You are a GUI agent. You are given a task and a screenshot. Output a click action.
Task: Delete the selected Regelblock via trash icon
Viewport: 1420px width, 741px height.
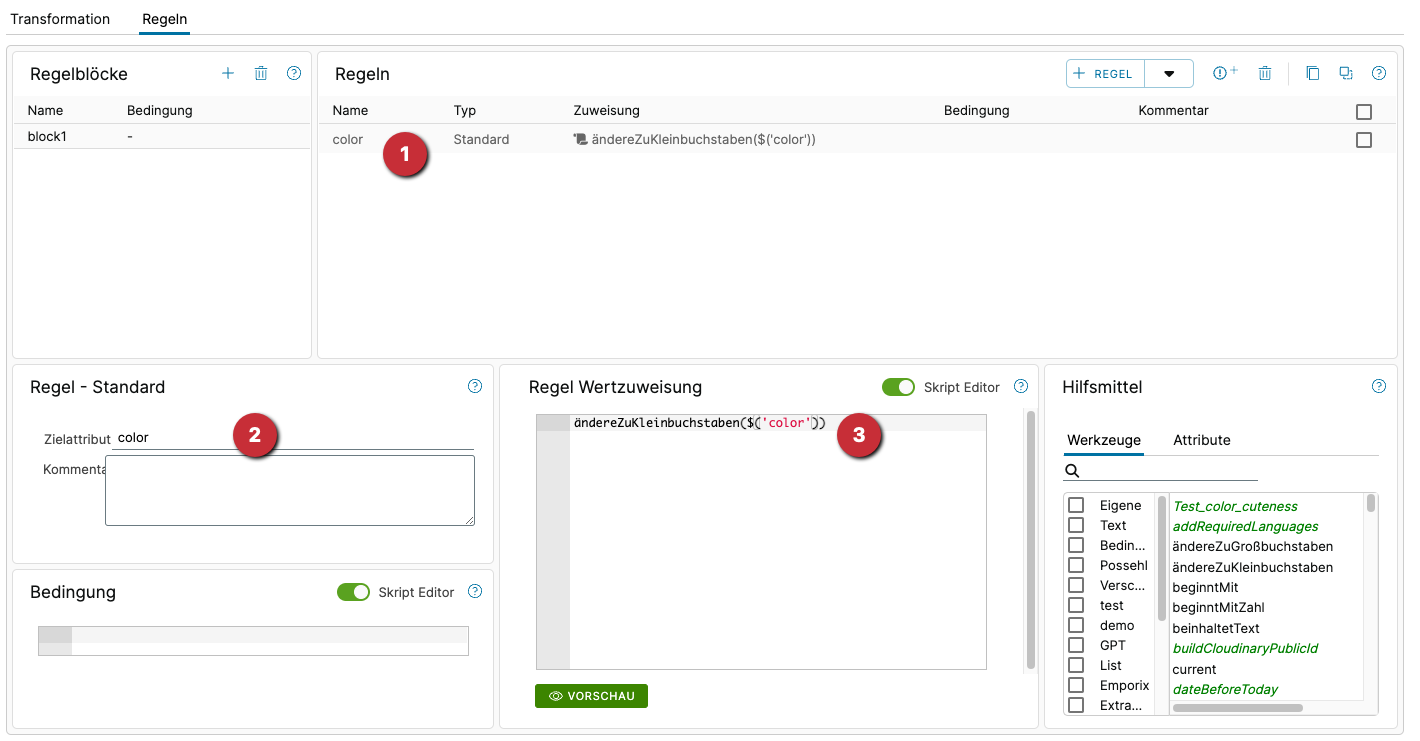point(261,73)
